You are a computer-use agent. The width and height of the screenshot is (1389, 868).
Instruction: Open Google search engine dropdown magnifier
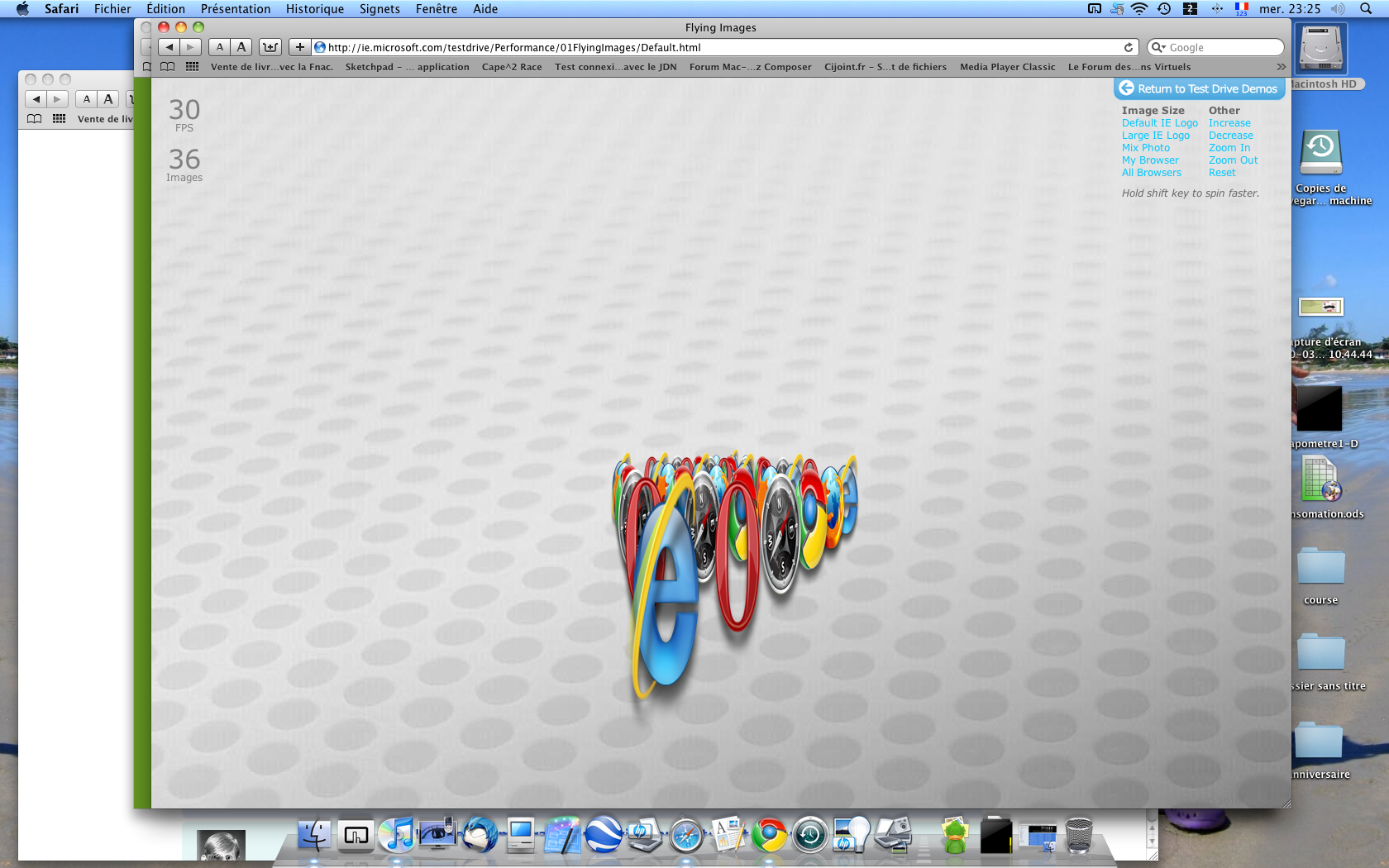point(1159,47)
